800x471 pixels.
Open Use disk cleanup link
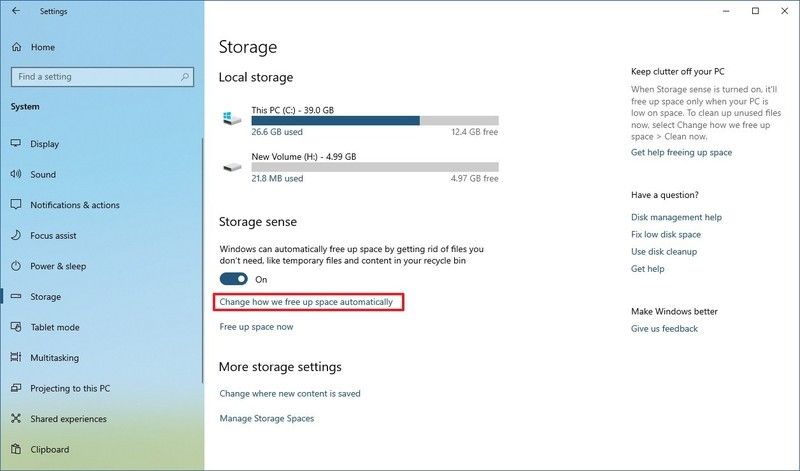pyautogui.click(x=664, y=252)
